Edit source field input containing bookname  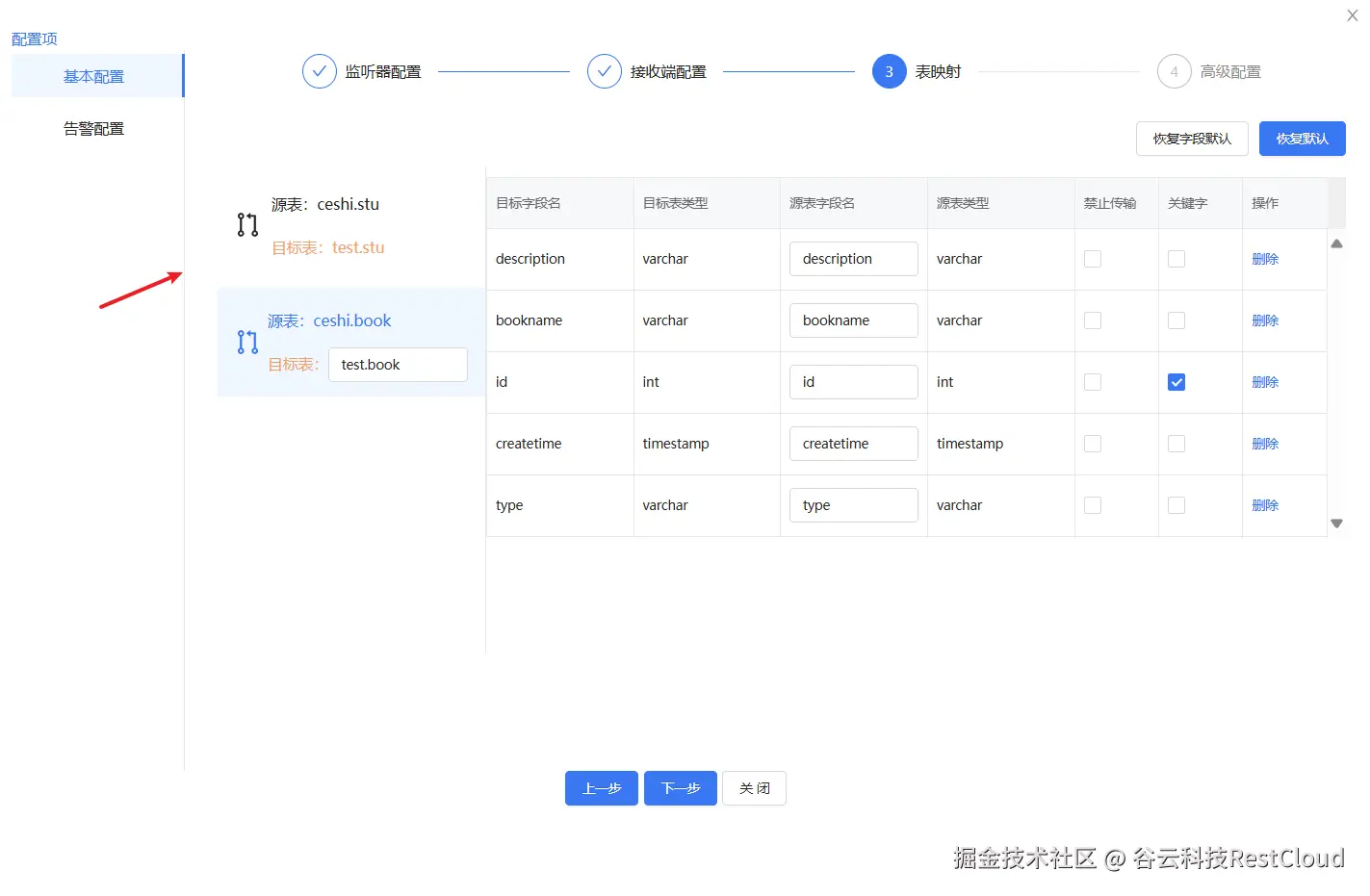tap(854, 320)
